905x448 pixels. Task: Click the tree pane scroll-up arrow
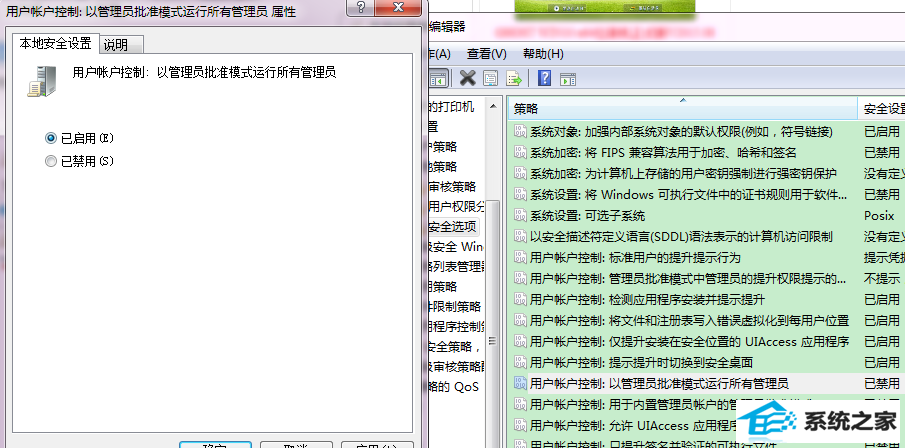pos(493,106)
